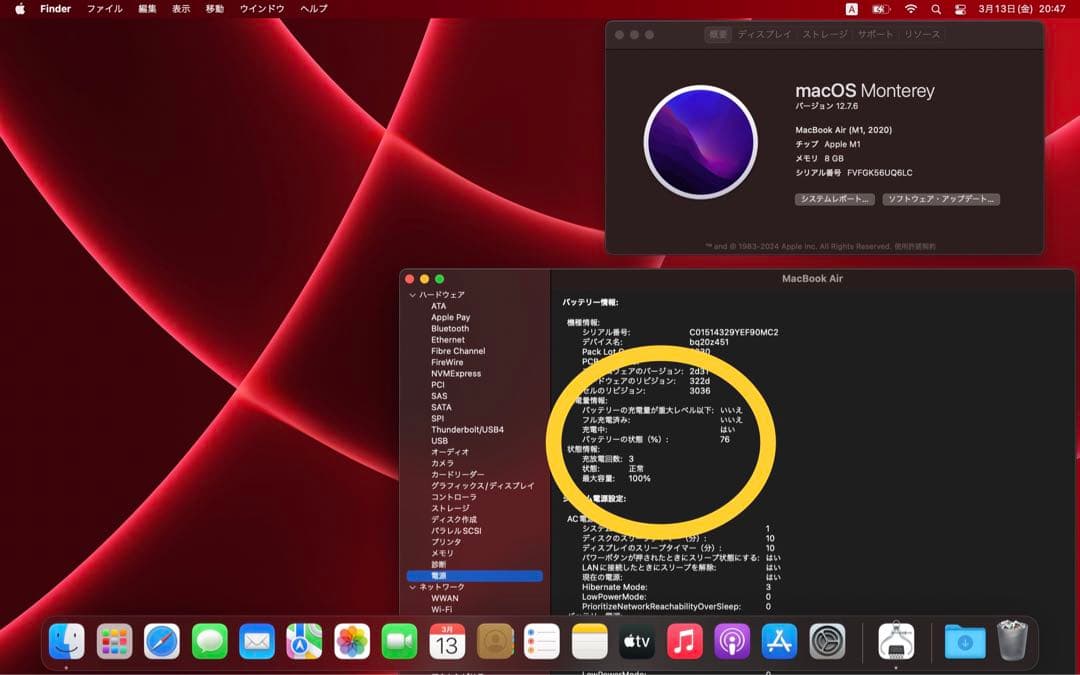Select パラレルSCSI in the sidebar
This screenshot has height=675, width=1080.
tap(456, 531)
